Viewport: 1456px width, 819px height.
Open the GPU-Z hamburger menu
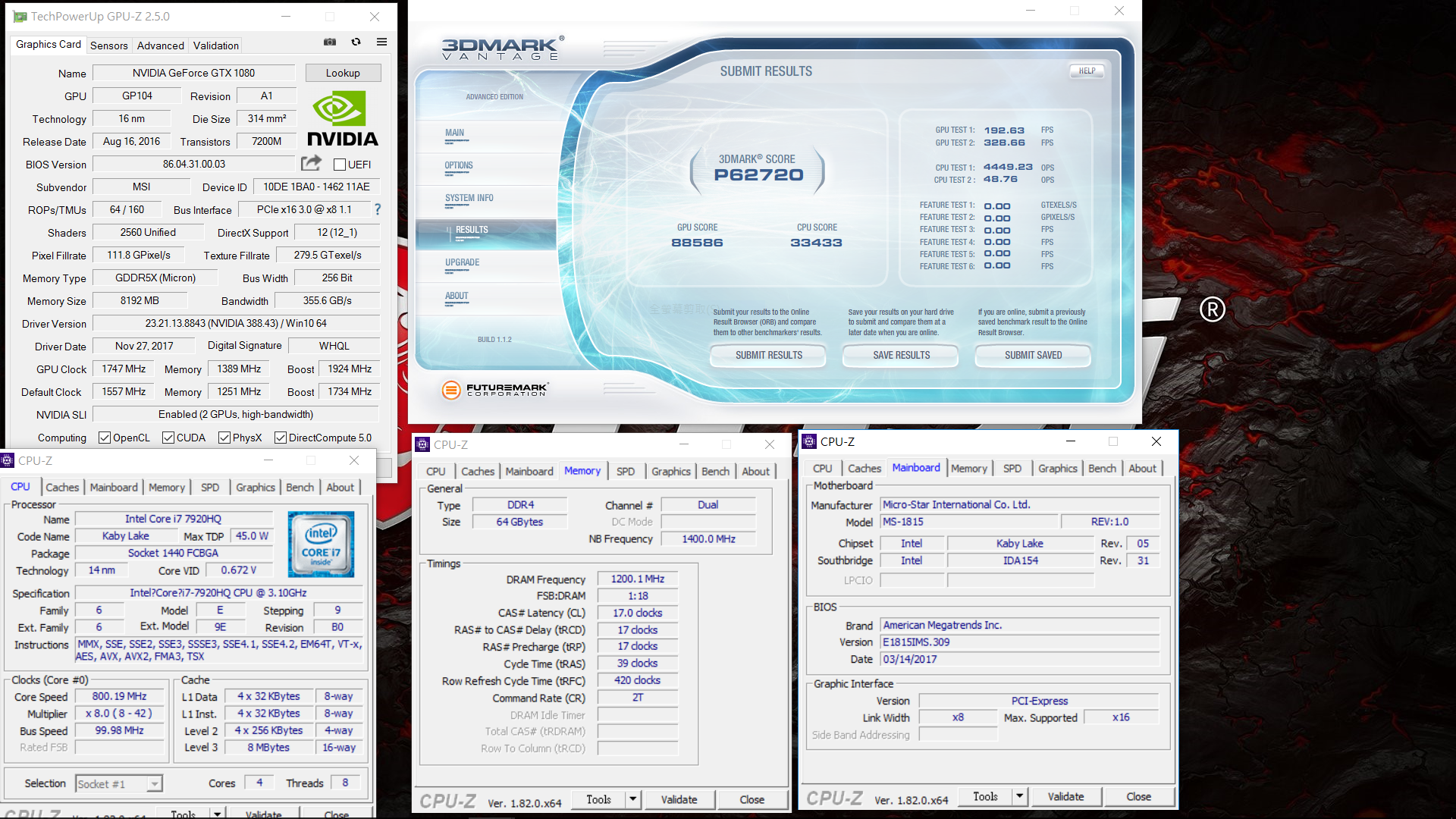click(381, 42)
